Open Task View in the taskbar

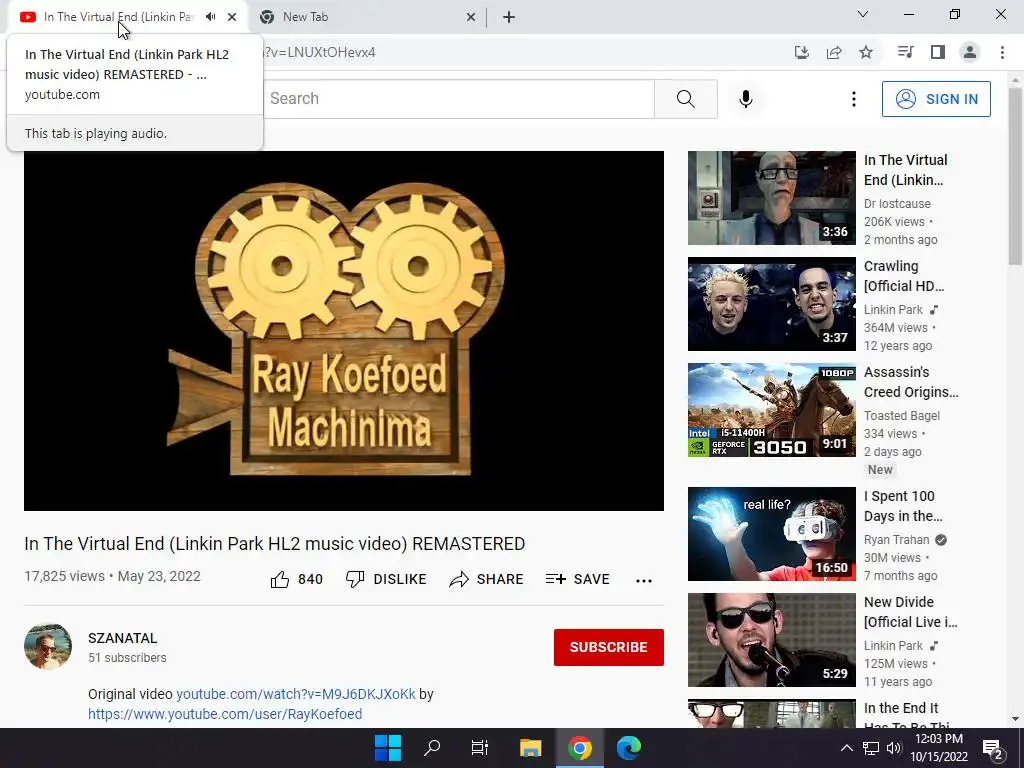pyautogui.click(x=480, y=748)
